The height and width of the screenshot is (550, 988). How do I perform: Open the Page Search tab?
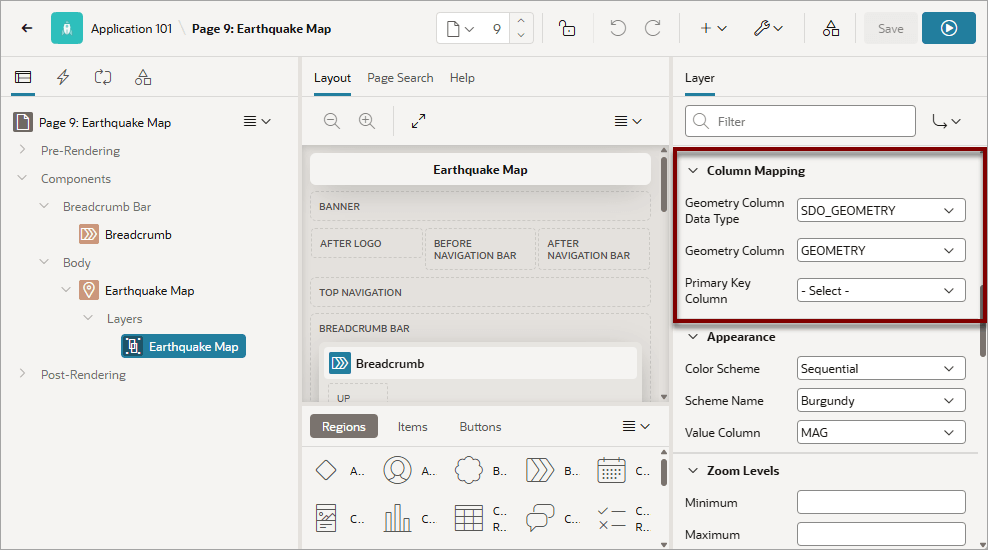pyautogui.click(x=400, y=77)
